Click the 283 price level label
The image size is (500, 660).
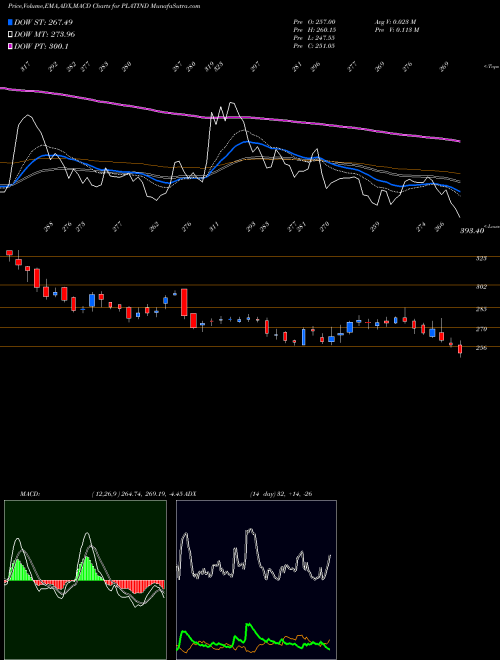(481, 309)
